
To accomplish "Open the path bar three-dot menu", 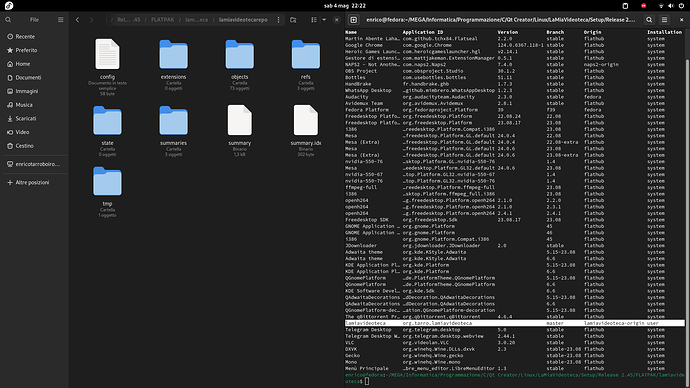I will point(278,20).
